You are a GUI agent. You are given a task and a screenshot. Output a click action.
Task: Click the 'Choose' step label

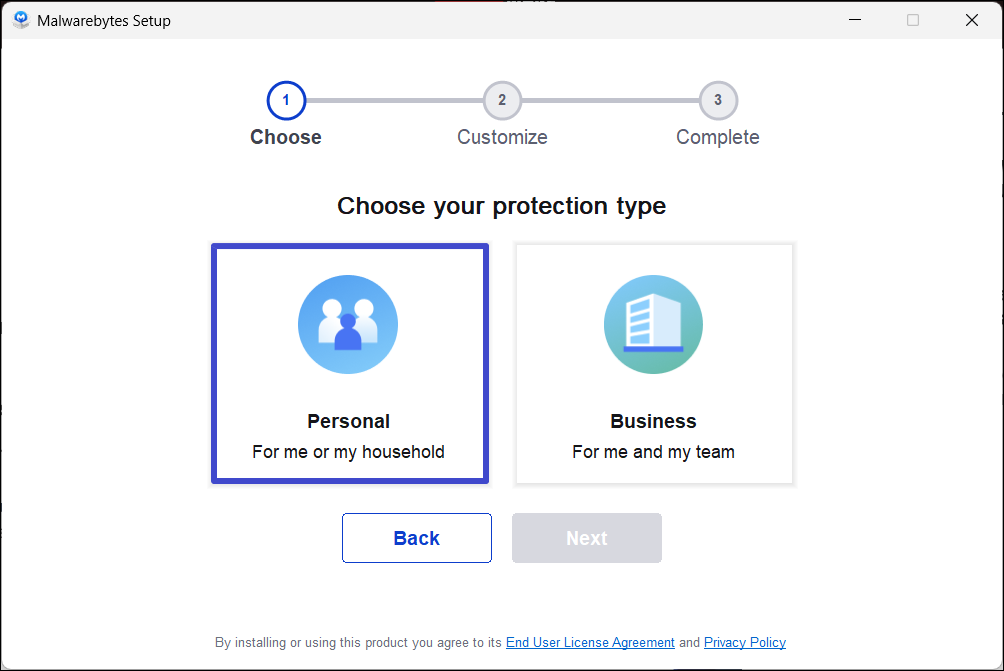tap(286, 137)
